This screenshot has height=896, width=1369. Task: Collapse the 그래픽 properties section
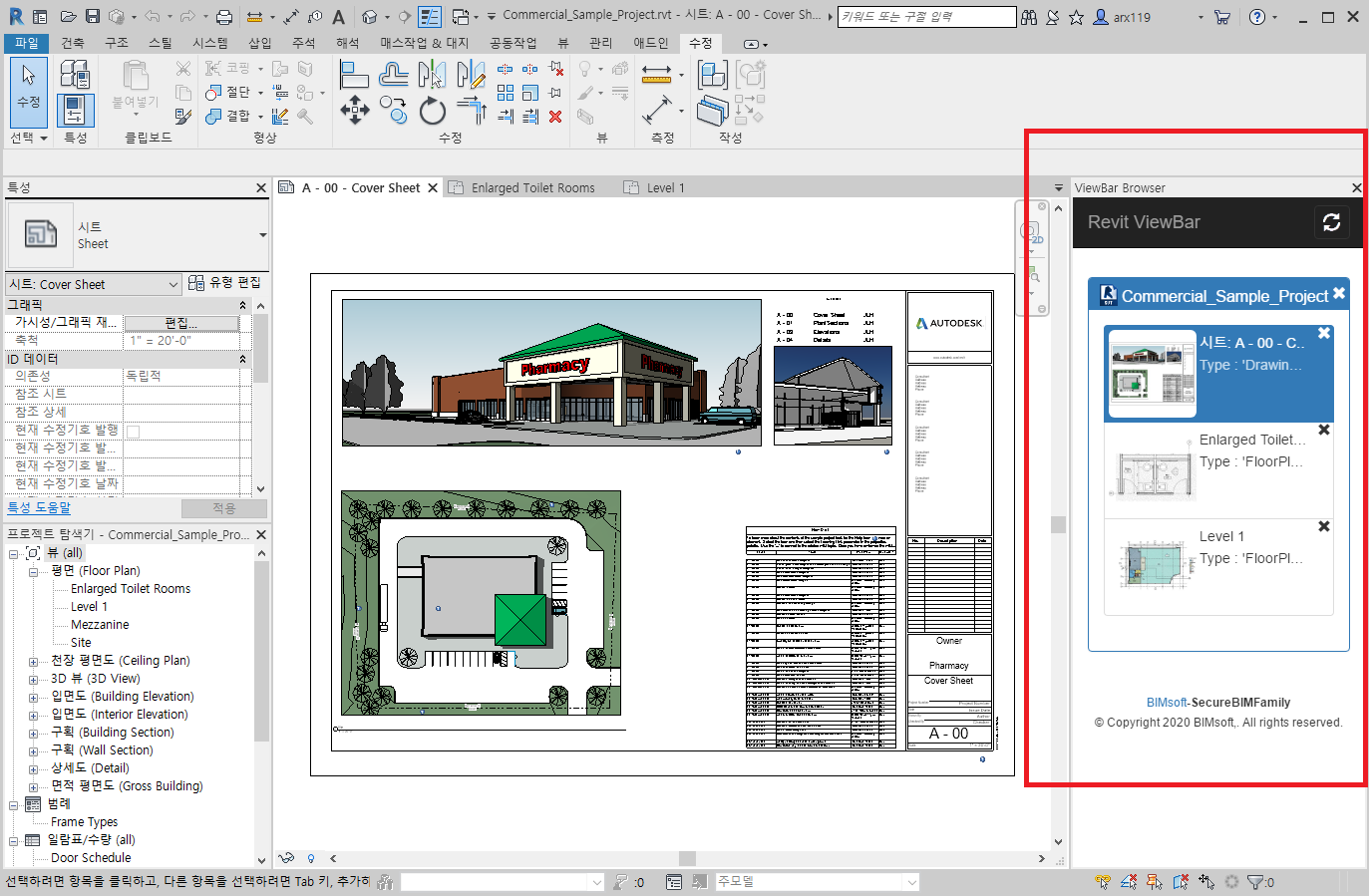242,305
